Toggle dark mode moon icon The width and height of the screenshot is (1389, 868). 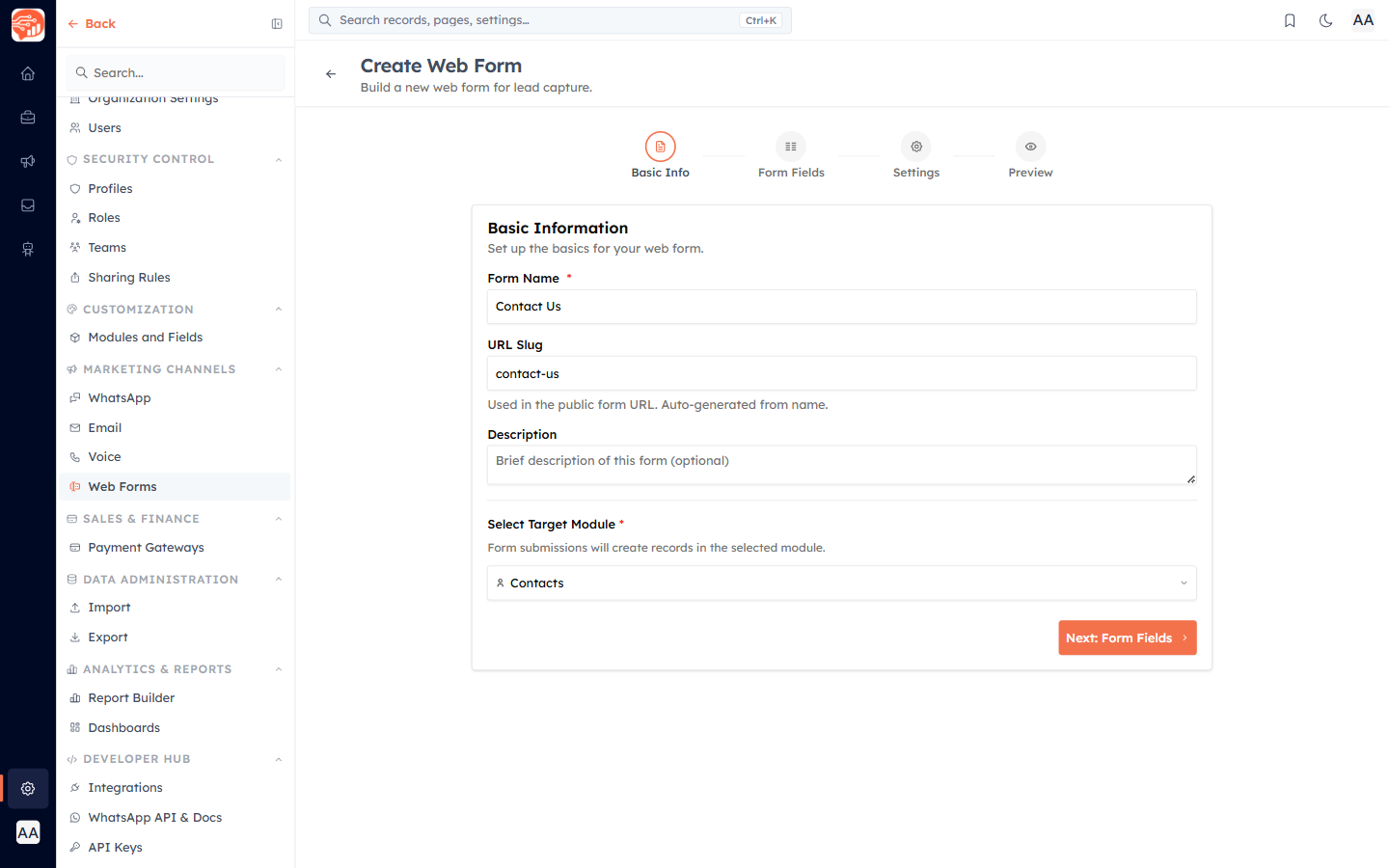(1326, 20)
